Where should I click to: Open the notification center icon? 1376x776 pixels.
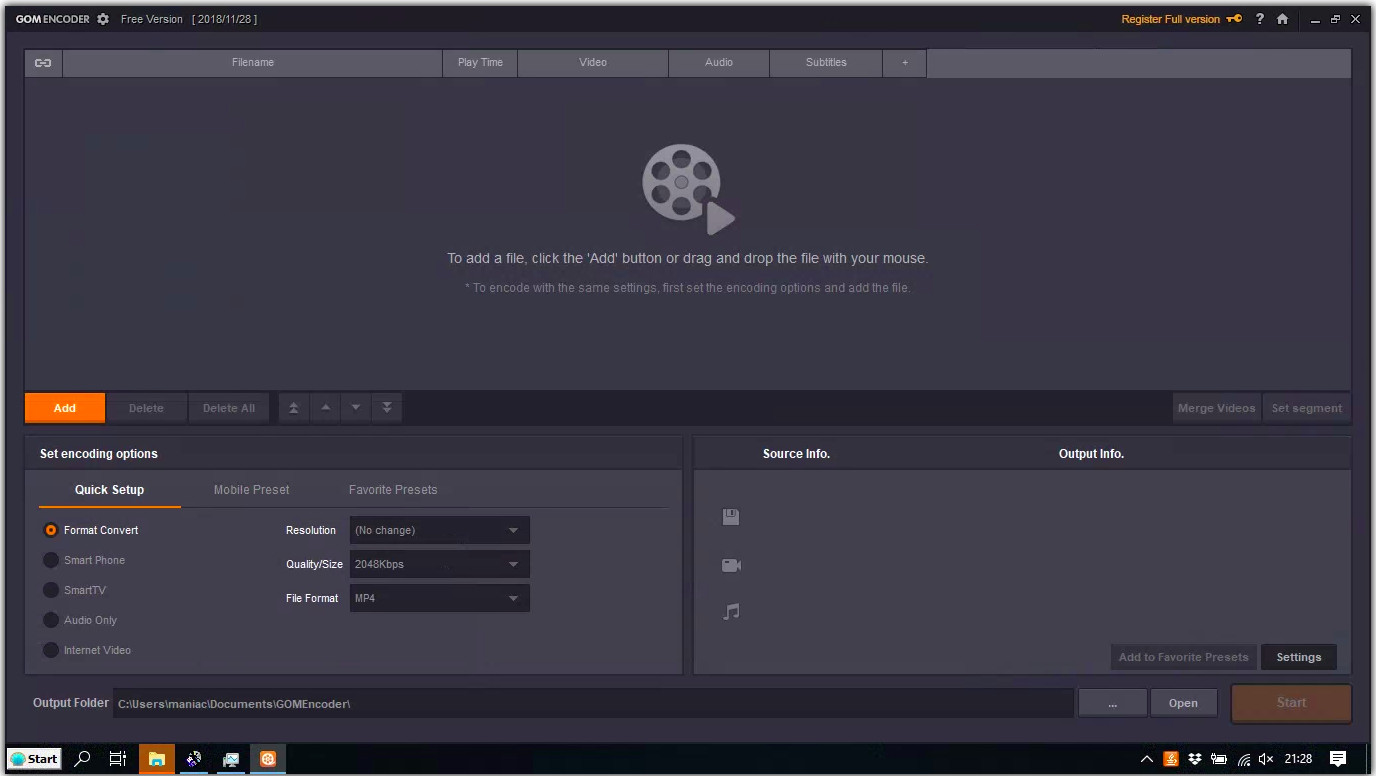coord(1338,759)
